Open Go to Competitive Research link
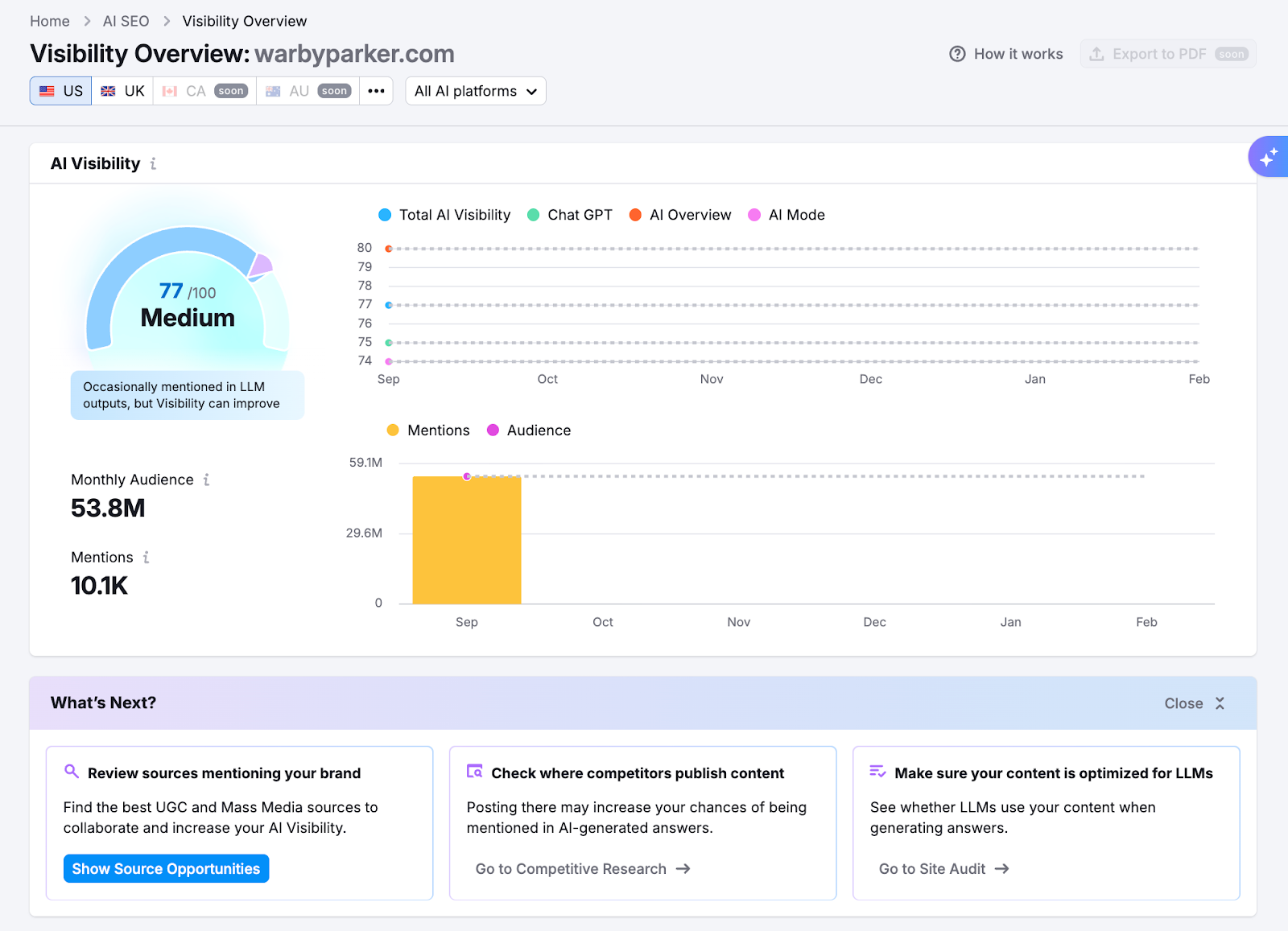This screenshot has width=1288, height=931. click(x=583, y=869)
